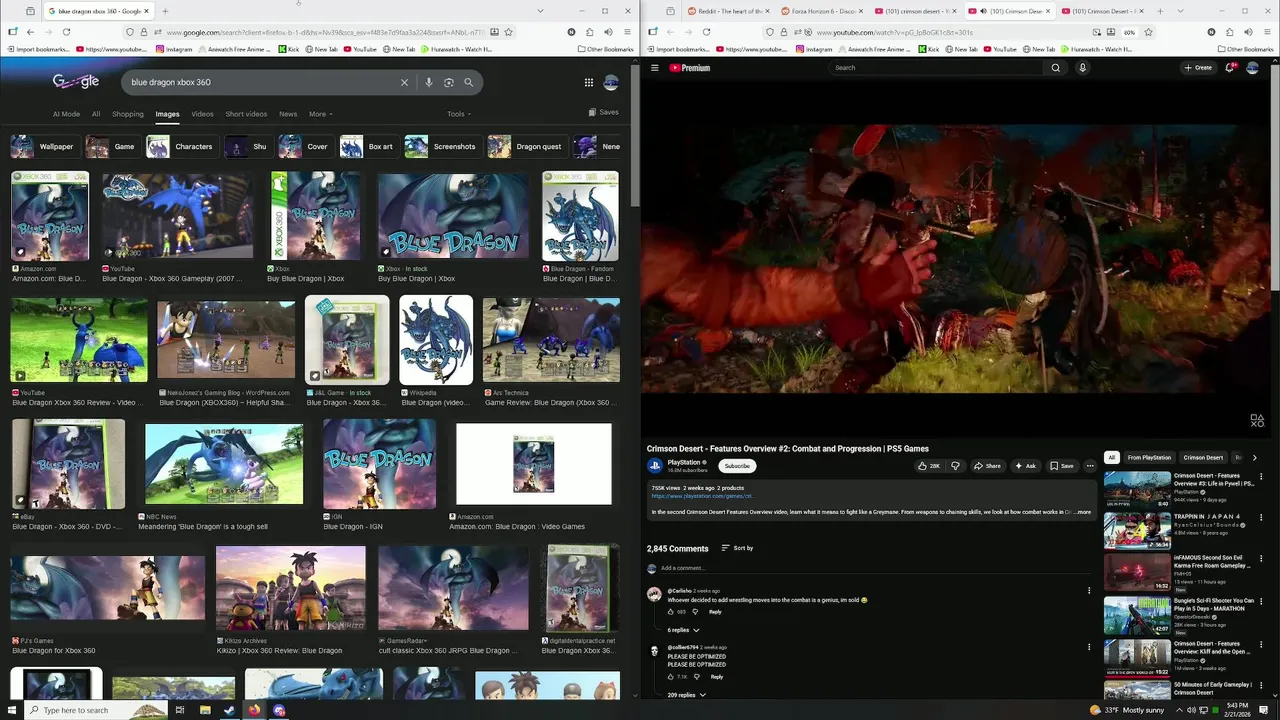
Task: Filter images by Characters chip
Action: point(181,147)
